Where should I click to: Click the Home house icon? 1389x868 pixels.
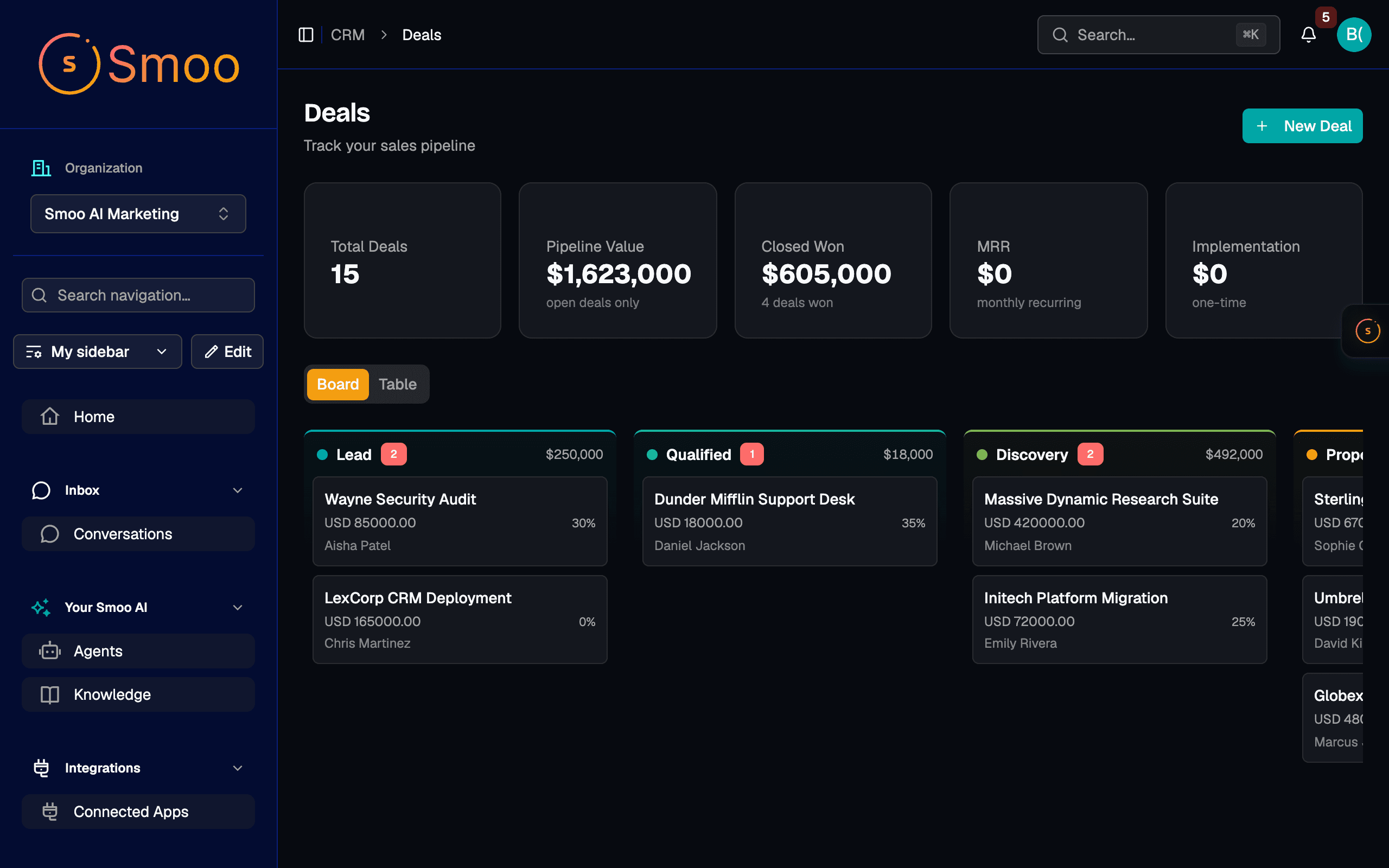click(x=50, y=416)
